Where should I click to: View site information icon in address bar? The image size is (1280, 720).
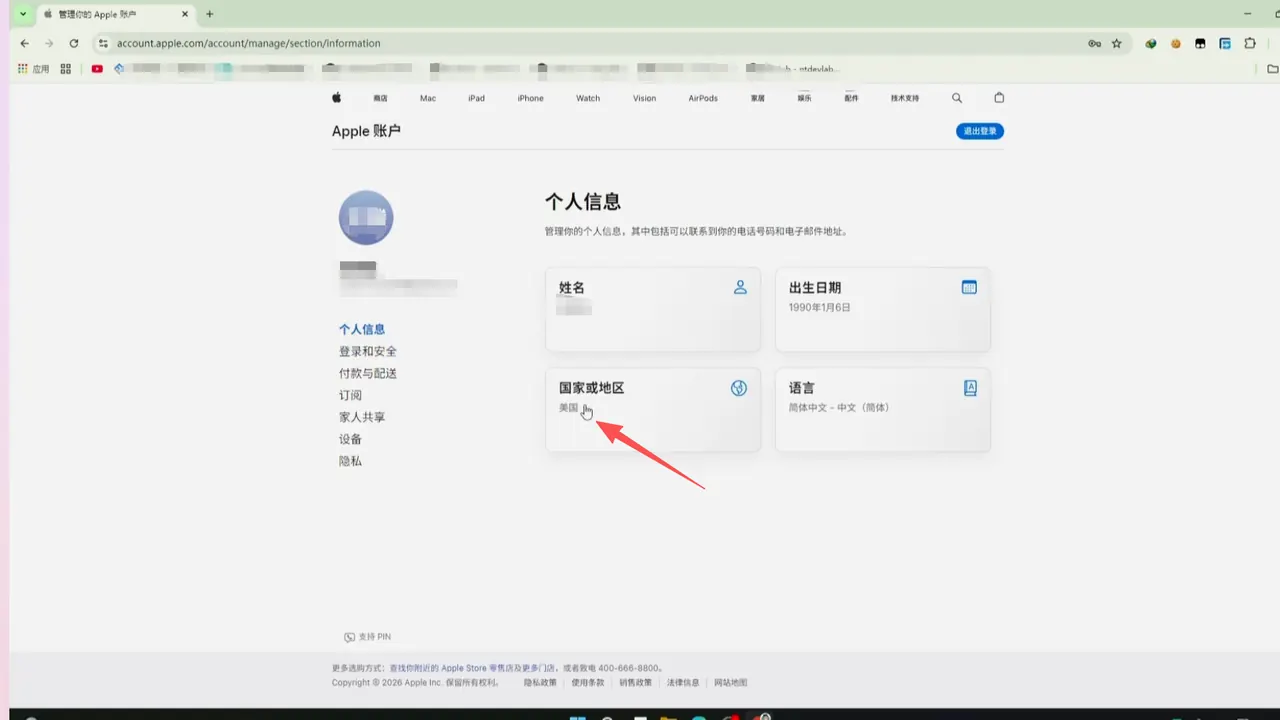point(102,44)
